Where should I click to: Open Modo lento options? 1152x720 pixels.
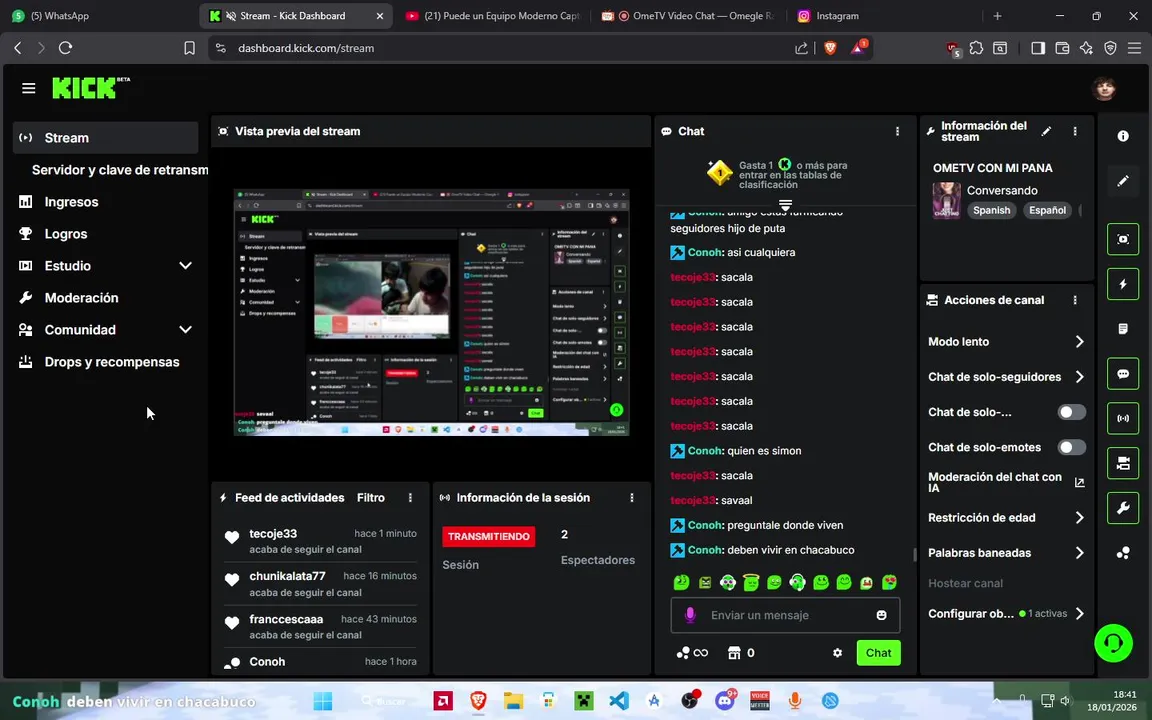click(1006, 342)
